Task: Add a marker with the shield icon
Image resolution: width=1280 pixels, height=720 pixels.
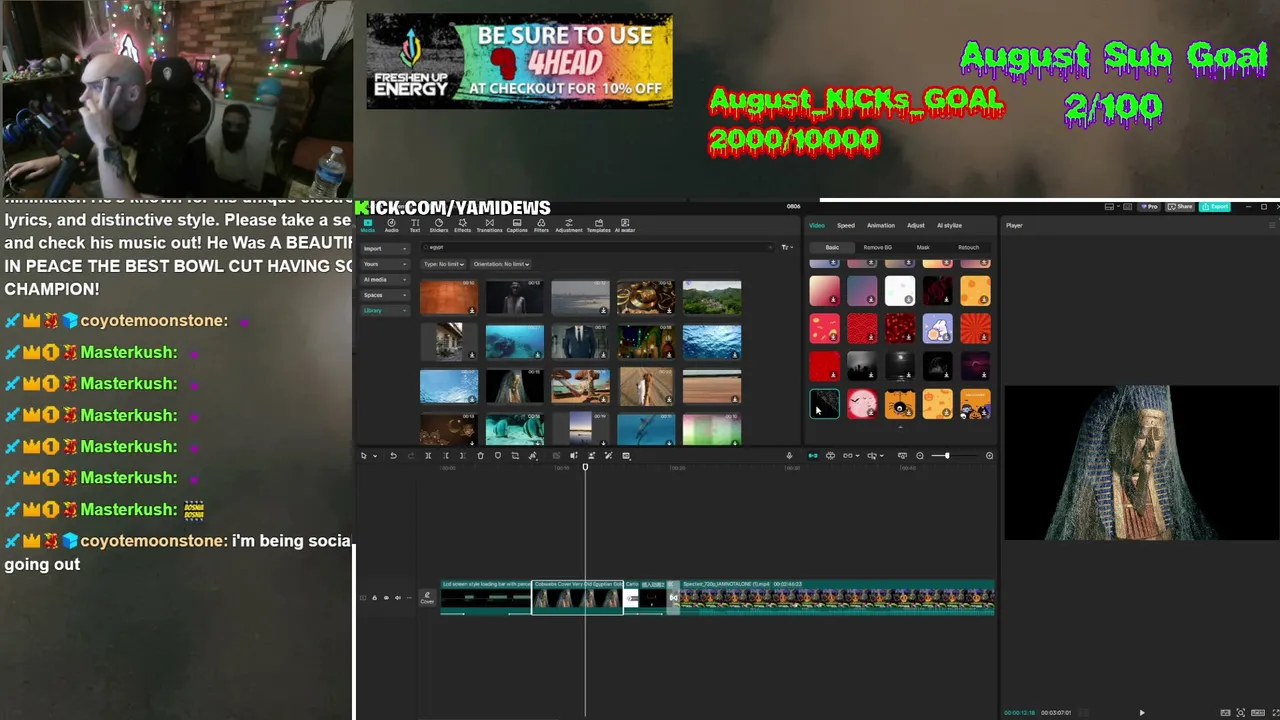Action: click(498, 456)
